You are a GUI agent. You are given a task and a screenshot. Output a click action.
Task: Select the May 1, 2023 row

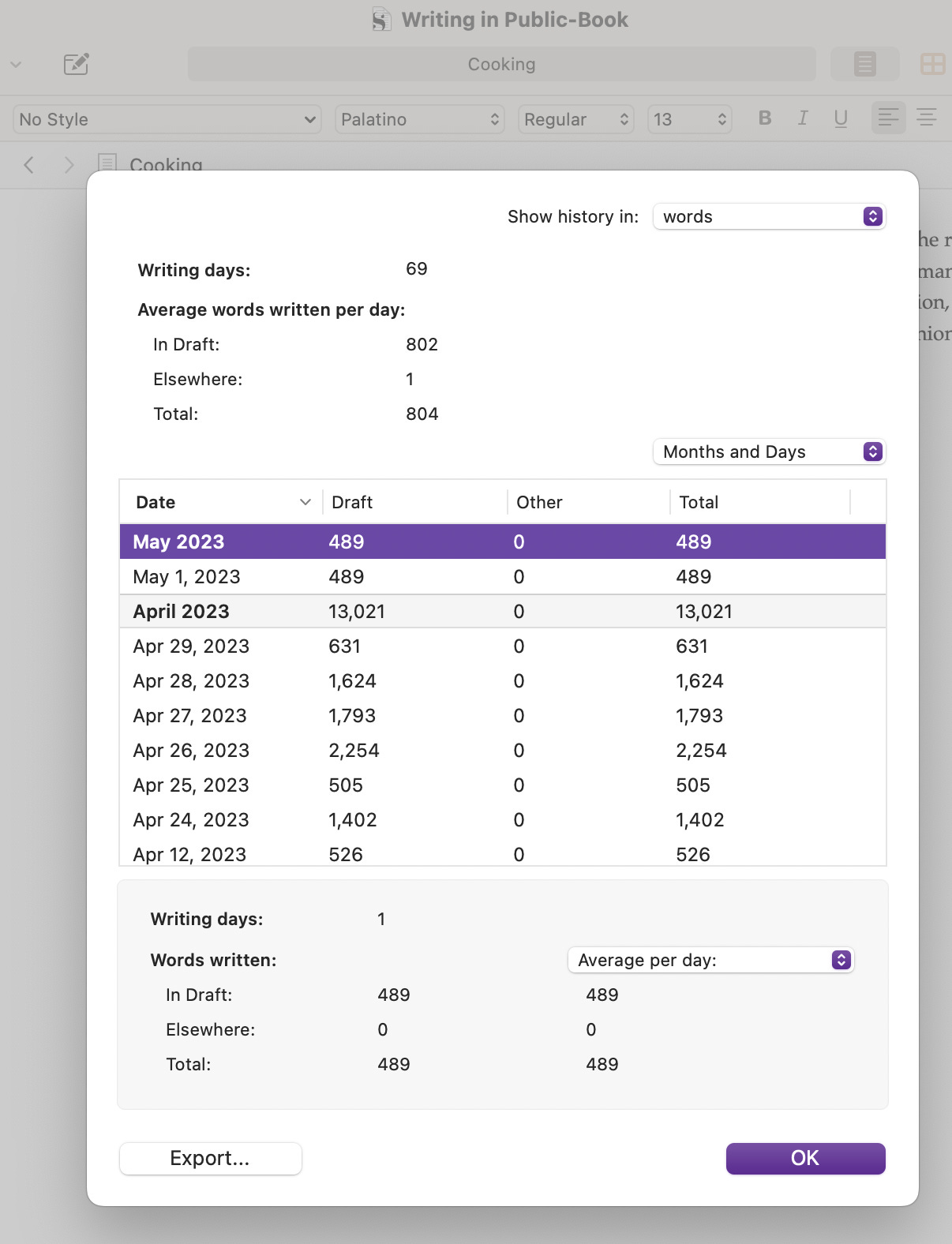(x=503, y=577)
